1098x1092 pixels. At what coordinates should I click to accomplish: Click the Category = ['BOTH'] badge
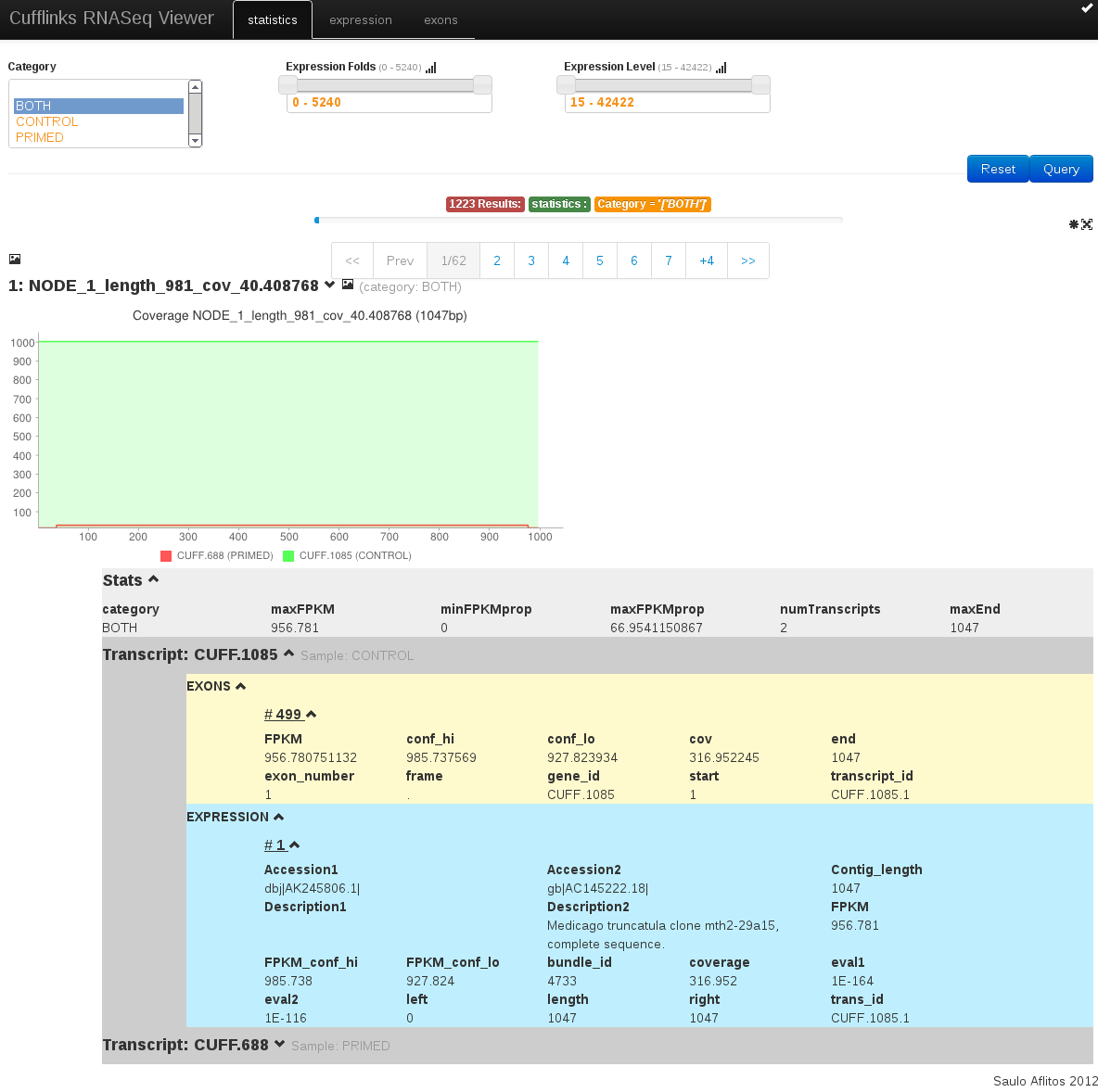[x=653, y=204]
